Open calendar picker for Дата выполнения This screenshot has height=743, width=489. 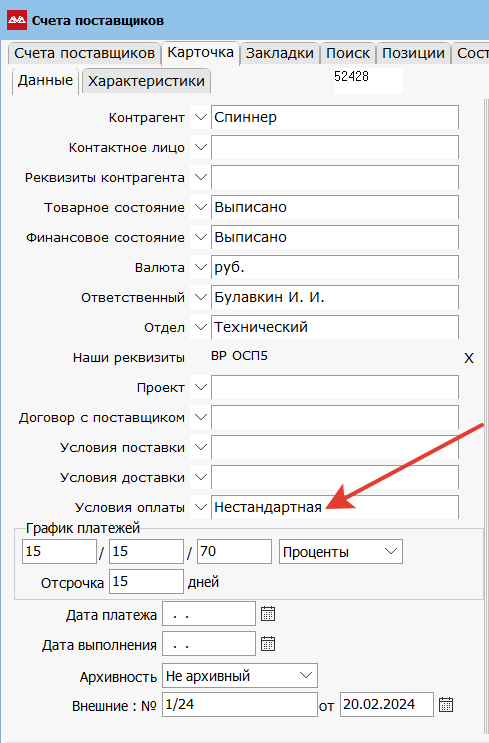pos(268,644)
